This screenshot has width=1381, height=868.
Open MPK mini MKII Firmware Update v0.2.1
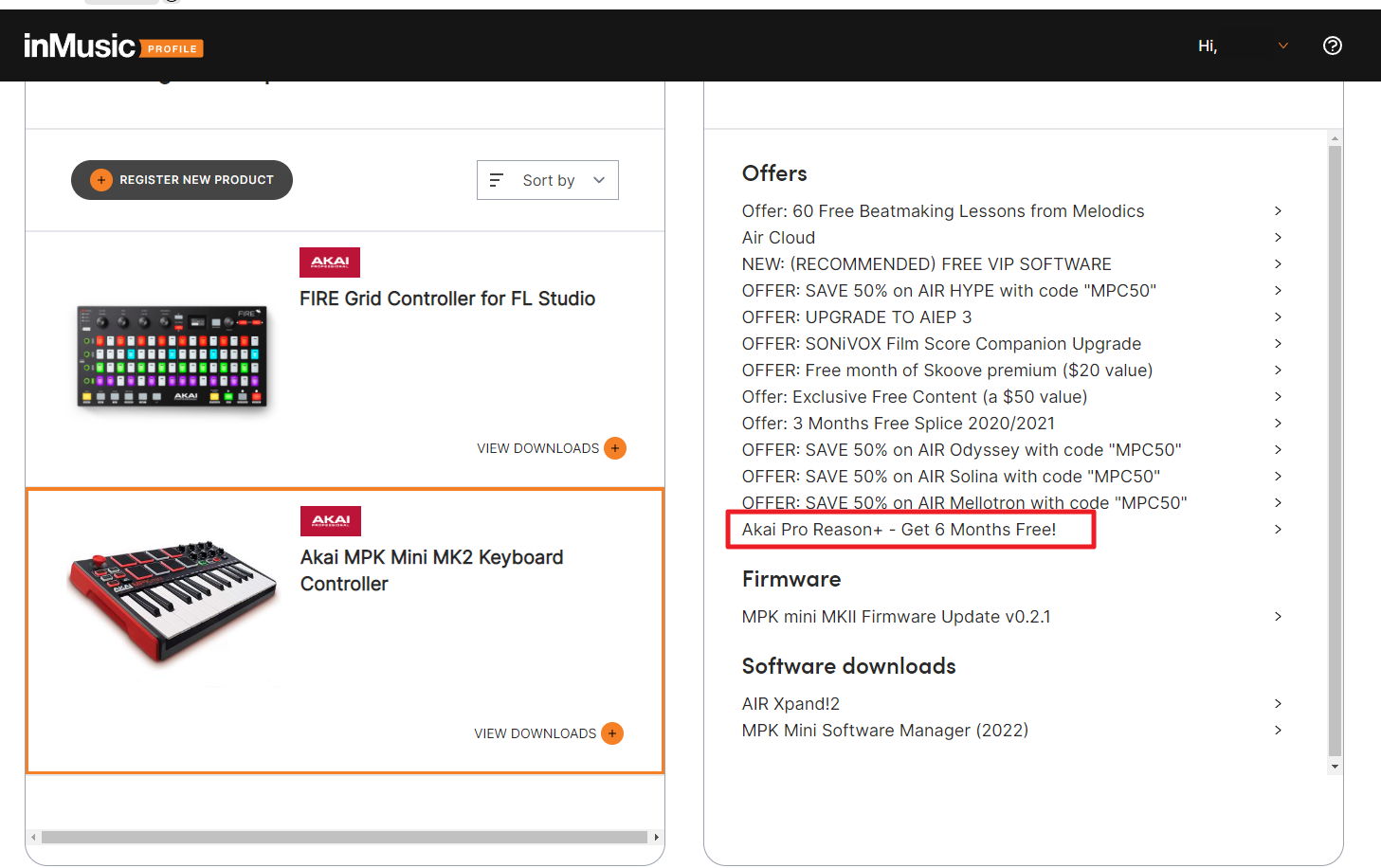[896, 617]
